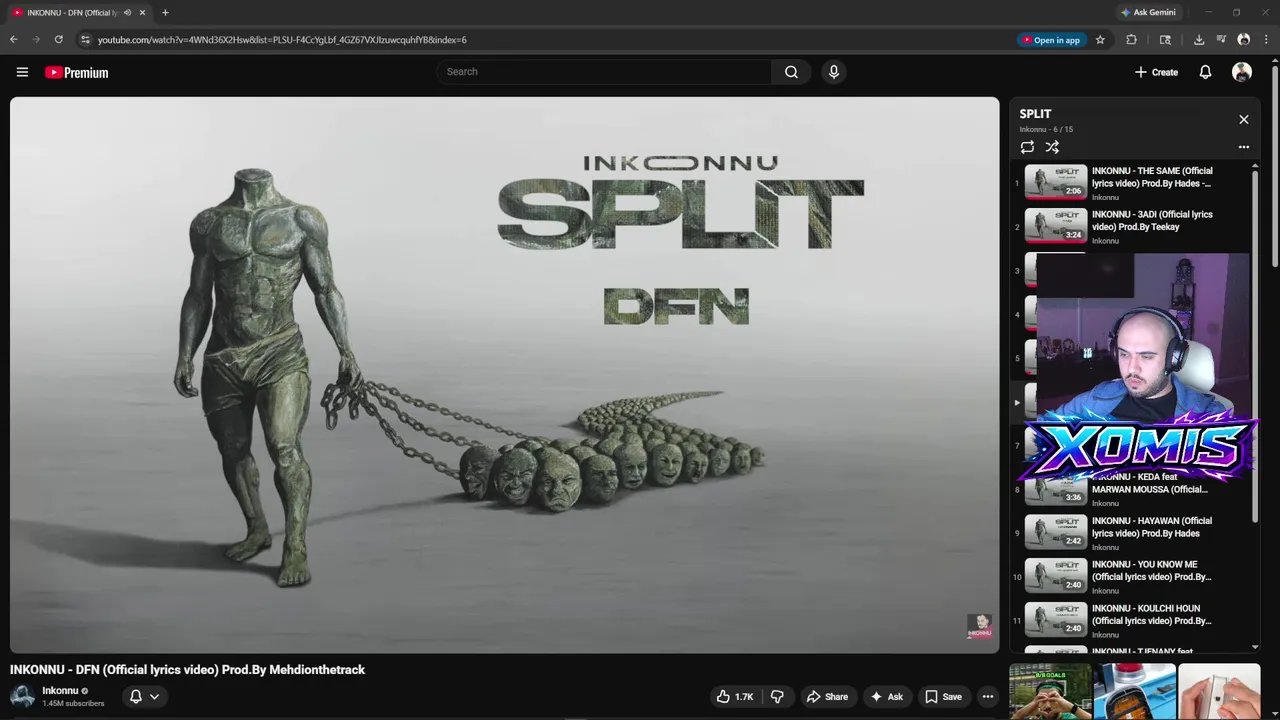The image size is (1280, 720).
Task: Mute tab via speaker icon on tab
Action: click(127, 13)
